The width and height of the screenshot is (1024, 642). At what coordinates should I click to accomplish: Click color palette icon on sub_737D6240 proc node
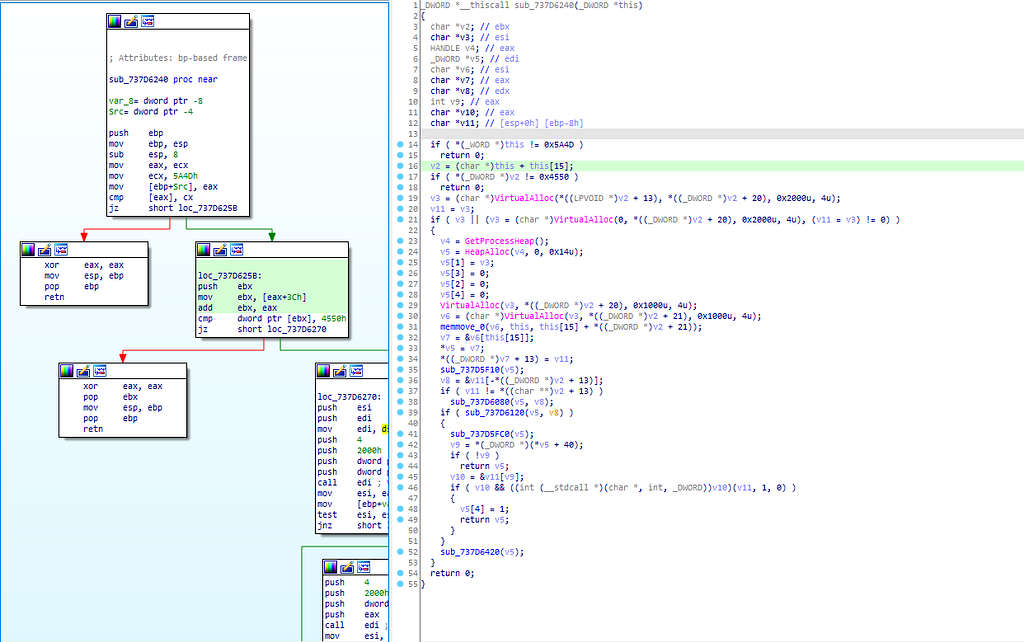pyautogui.click(x=114, y=22)
